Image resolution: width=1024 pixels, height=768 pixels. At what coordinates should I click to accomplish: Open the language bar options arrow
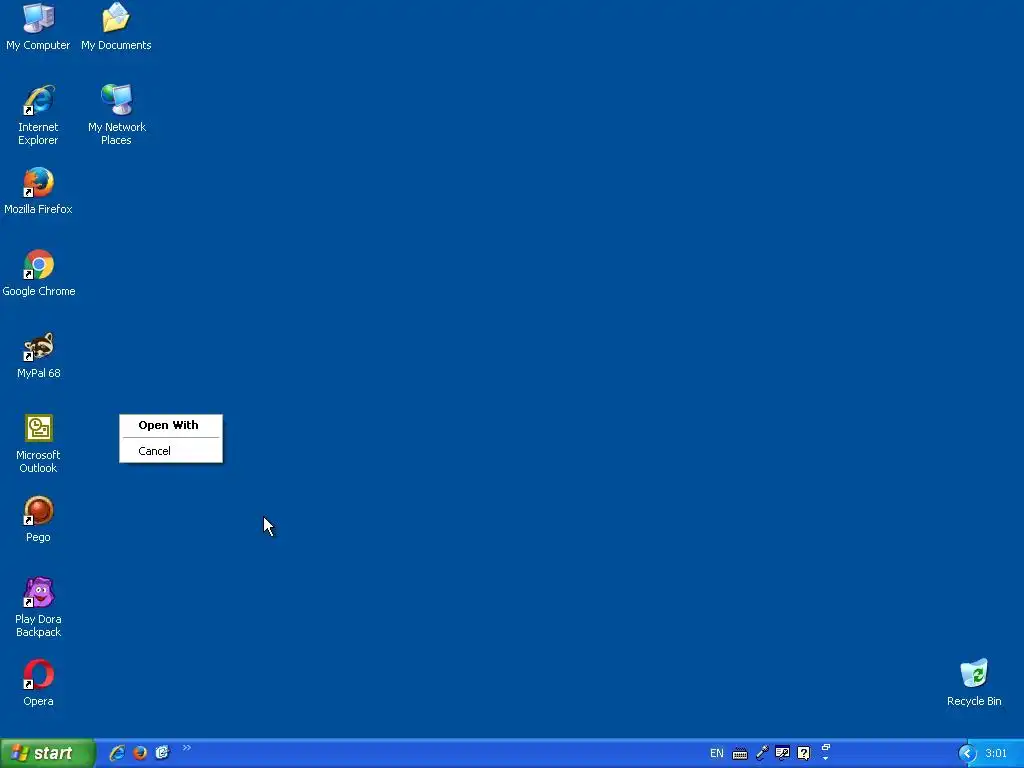pyautogui.click(x=826, y=758)
